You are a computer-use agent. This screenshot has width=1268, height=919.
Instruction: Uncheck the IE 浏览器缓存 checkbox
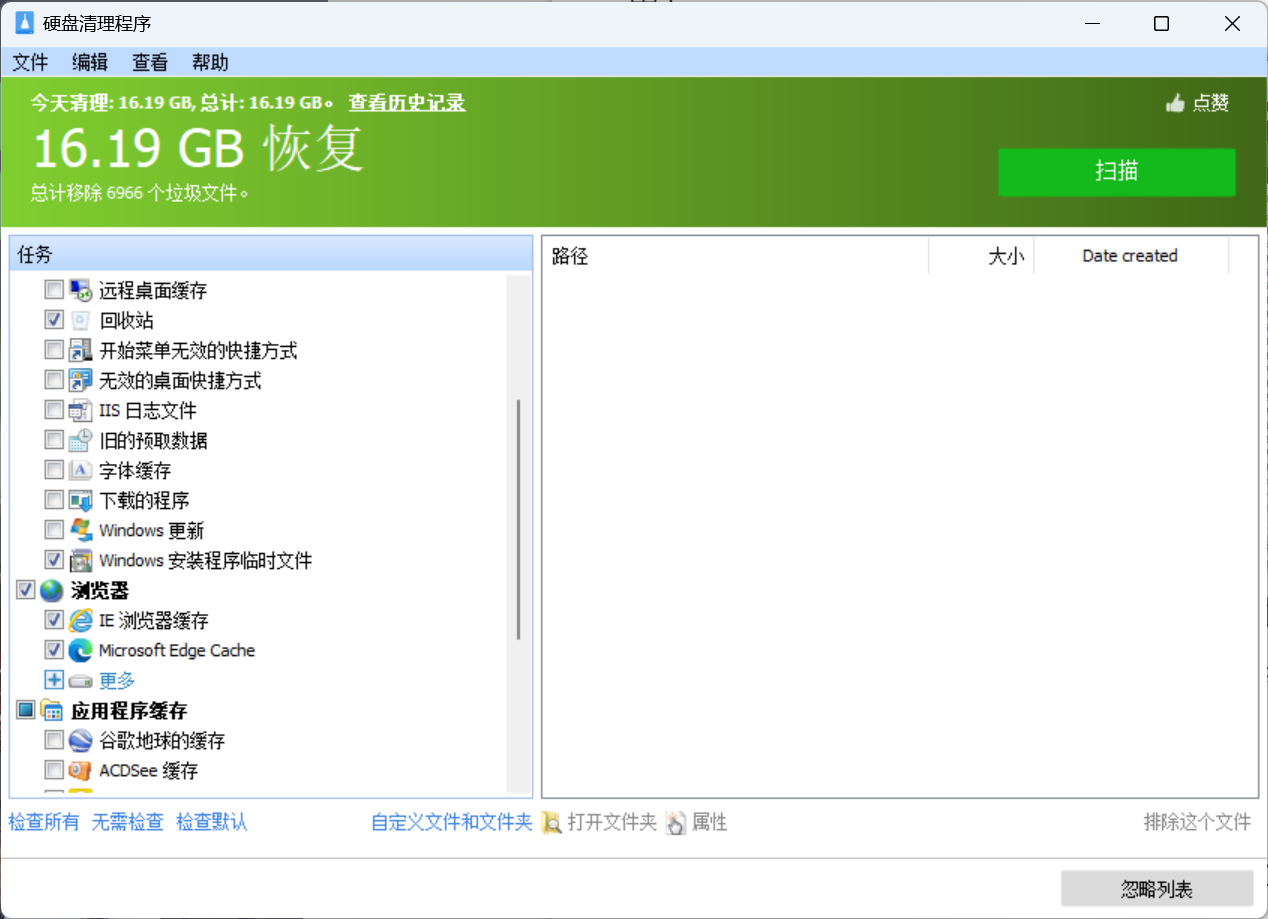(54, 620)
